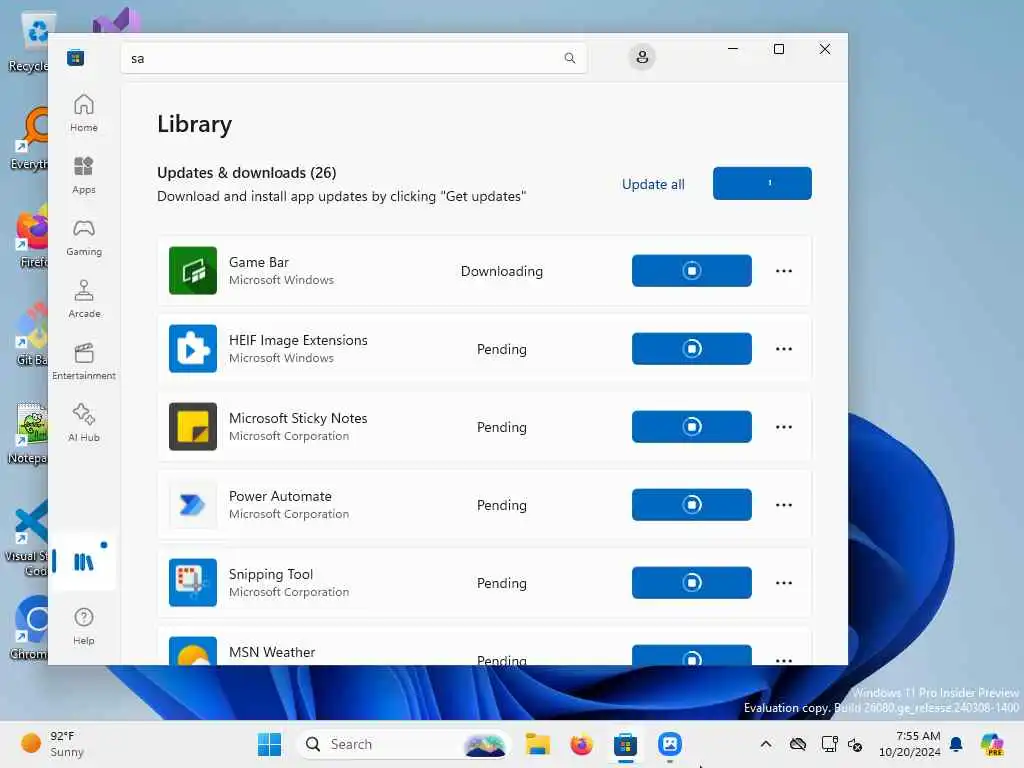This screenshot has width=1024, height=768.
Task: Click the 'MSN Weather' app name
Action: (x=272, y=652)
